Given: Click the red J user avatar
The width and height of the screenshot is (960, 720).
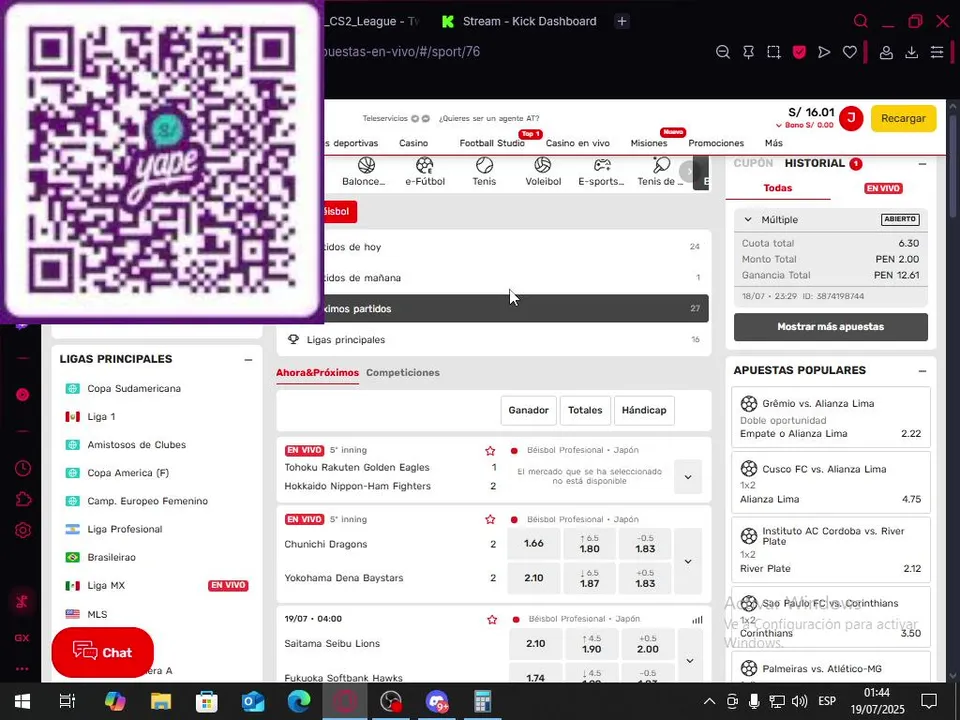Looking at the screenshot, I should coord(850,118).
